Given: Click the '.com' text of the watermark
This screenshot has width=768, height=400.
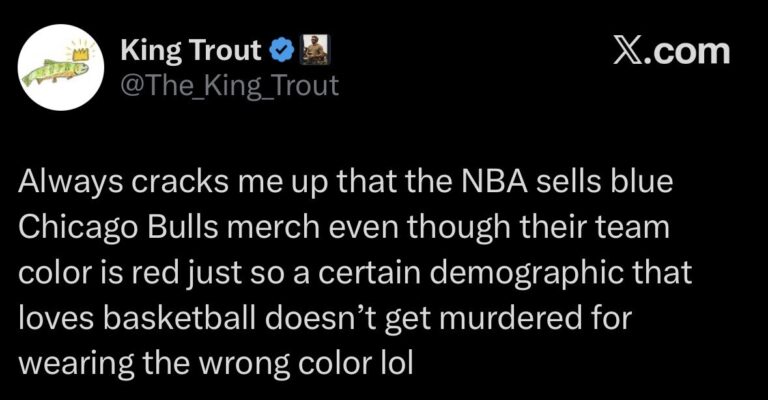Looking at the screenshot, I should coord(686,52).
